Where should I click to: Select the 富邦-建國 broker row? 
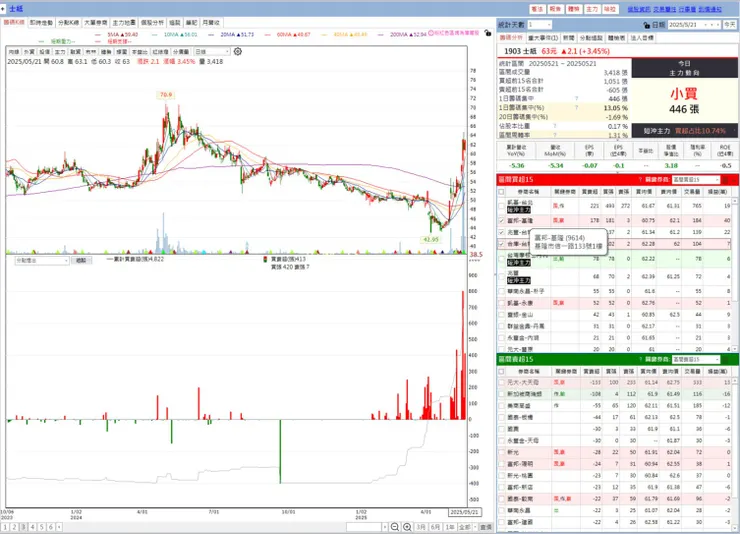(614, 522)
